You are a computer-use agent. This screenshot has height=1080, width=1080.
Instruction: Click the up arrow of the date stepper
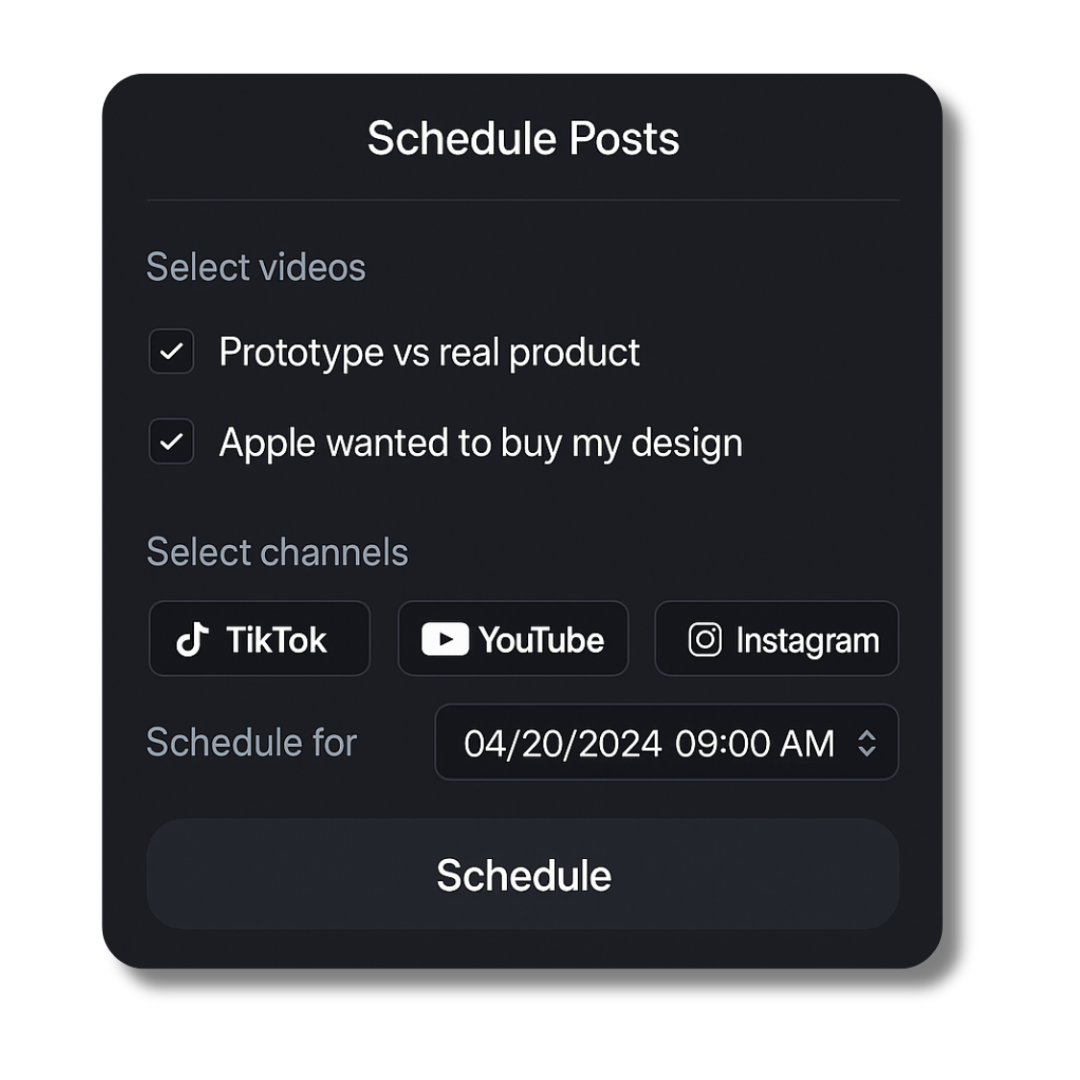click(x=867, y=735)
